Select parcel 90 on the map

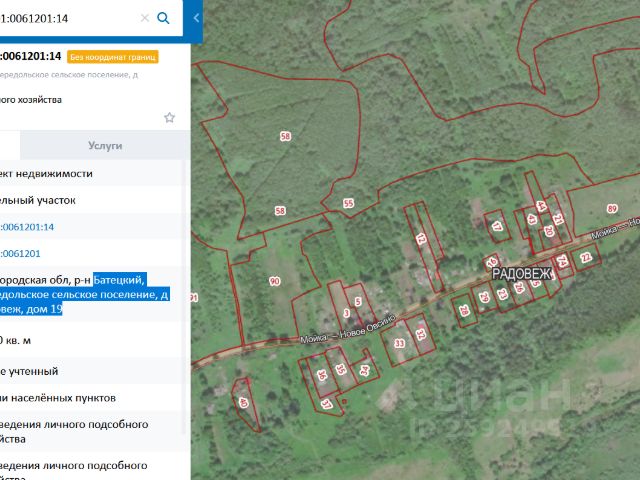point(275,281)
